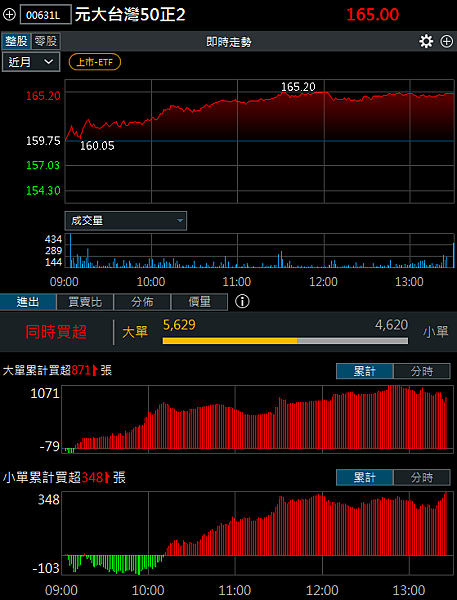Click the -79 axis label

(x=49, y=446)
